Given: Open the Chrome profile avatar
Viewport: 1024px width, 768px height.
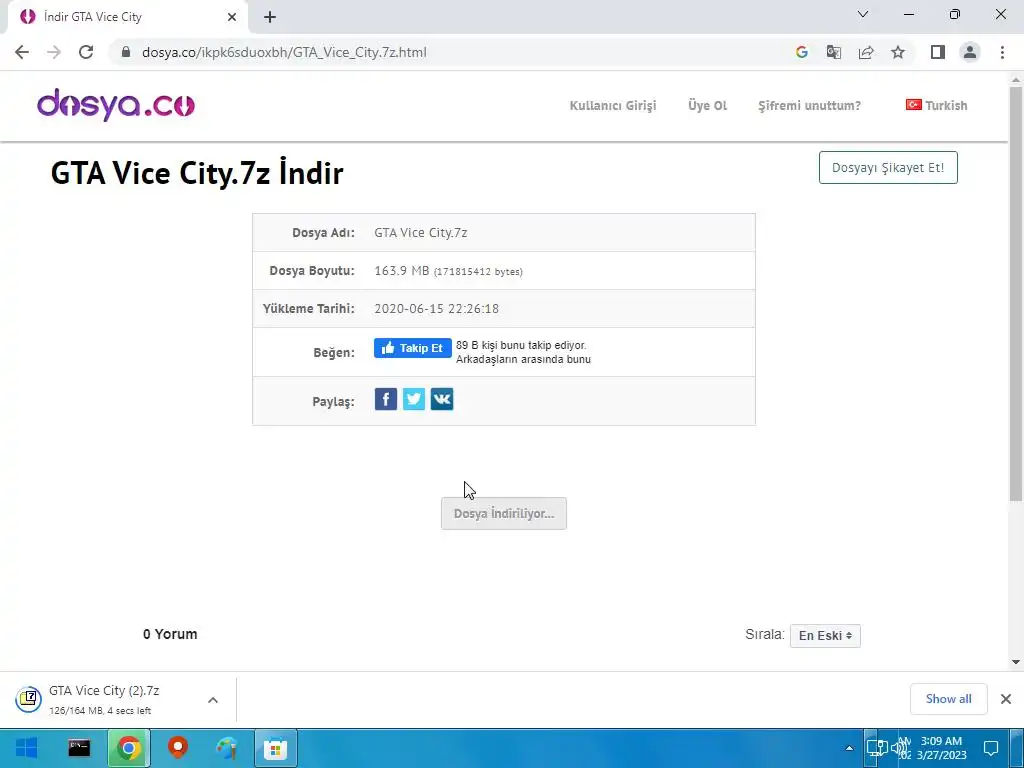Looking at the screenshot, I should point(970,52).
